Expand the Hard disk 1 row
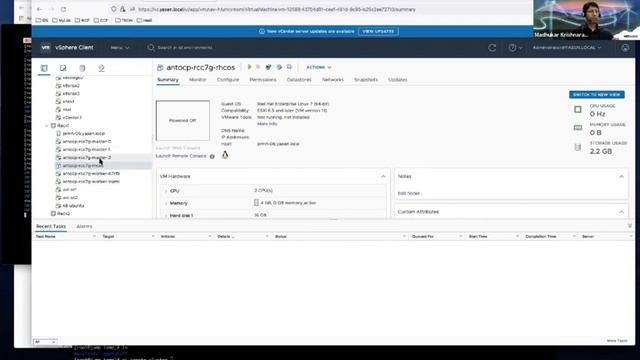 166,216
